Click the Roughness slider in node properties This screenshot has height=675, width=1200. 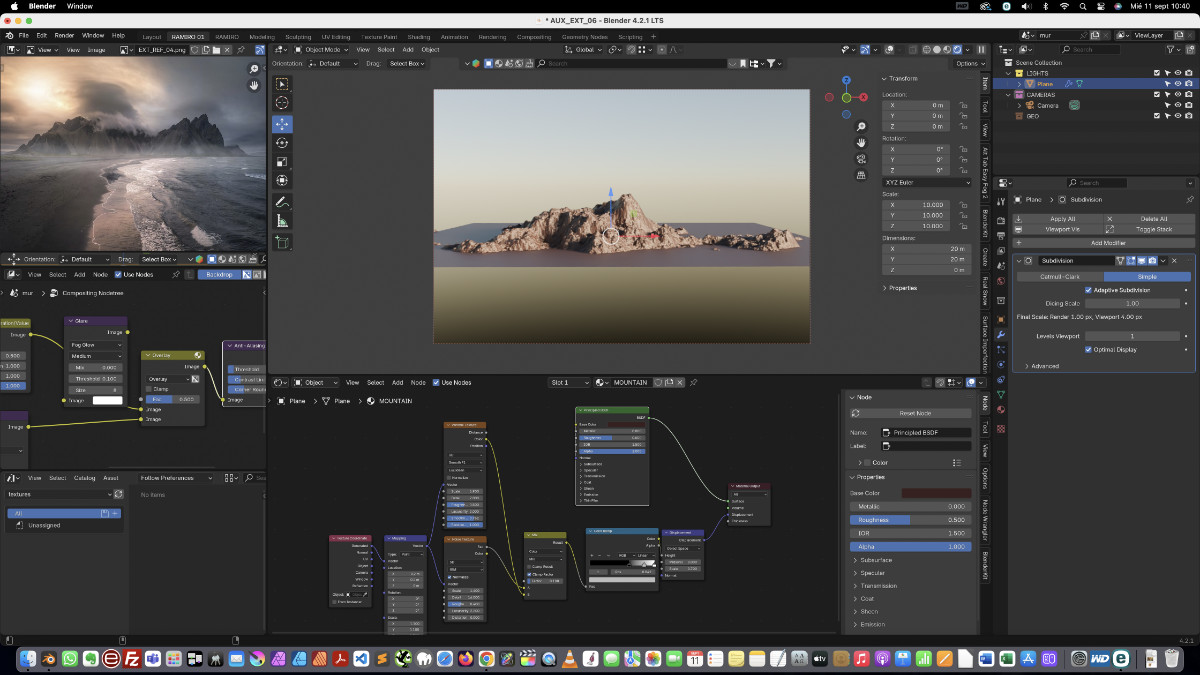(910, 520)
